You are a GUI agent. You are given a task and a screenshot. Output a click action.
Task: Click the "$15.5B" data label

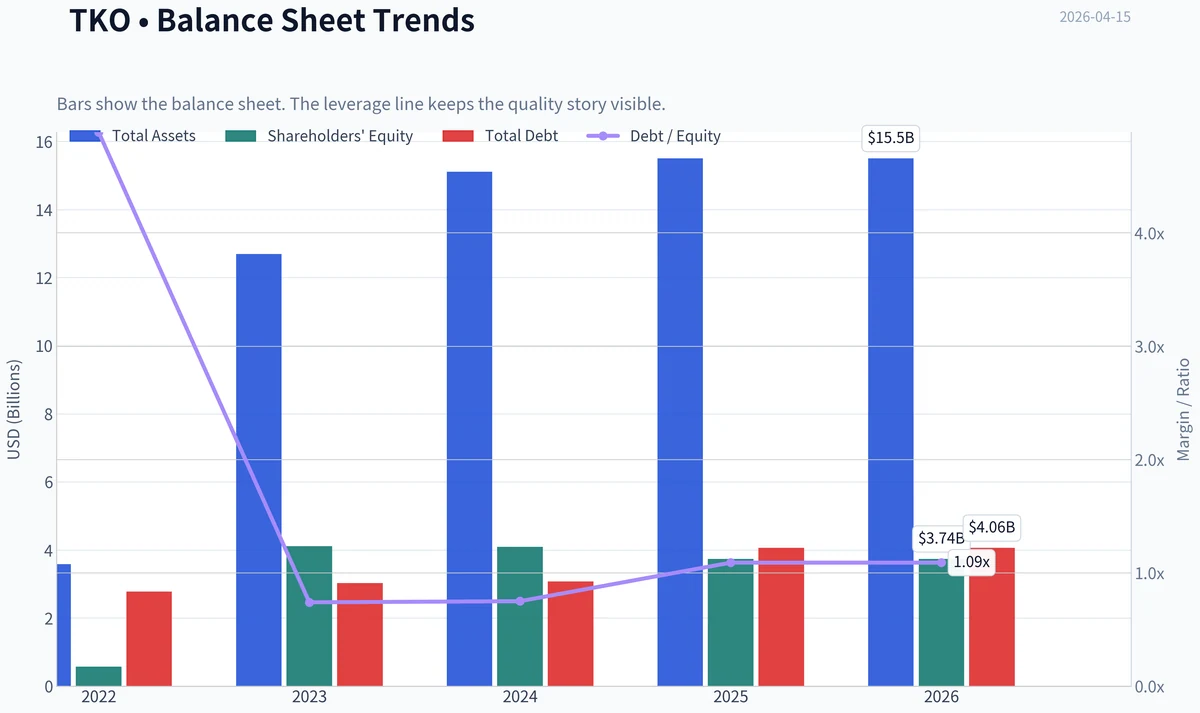click(891, 138)
